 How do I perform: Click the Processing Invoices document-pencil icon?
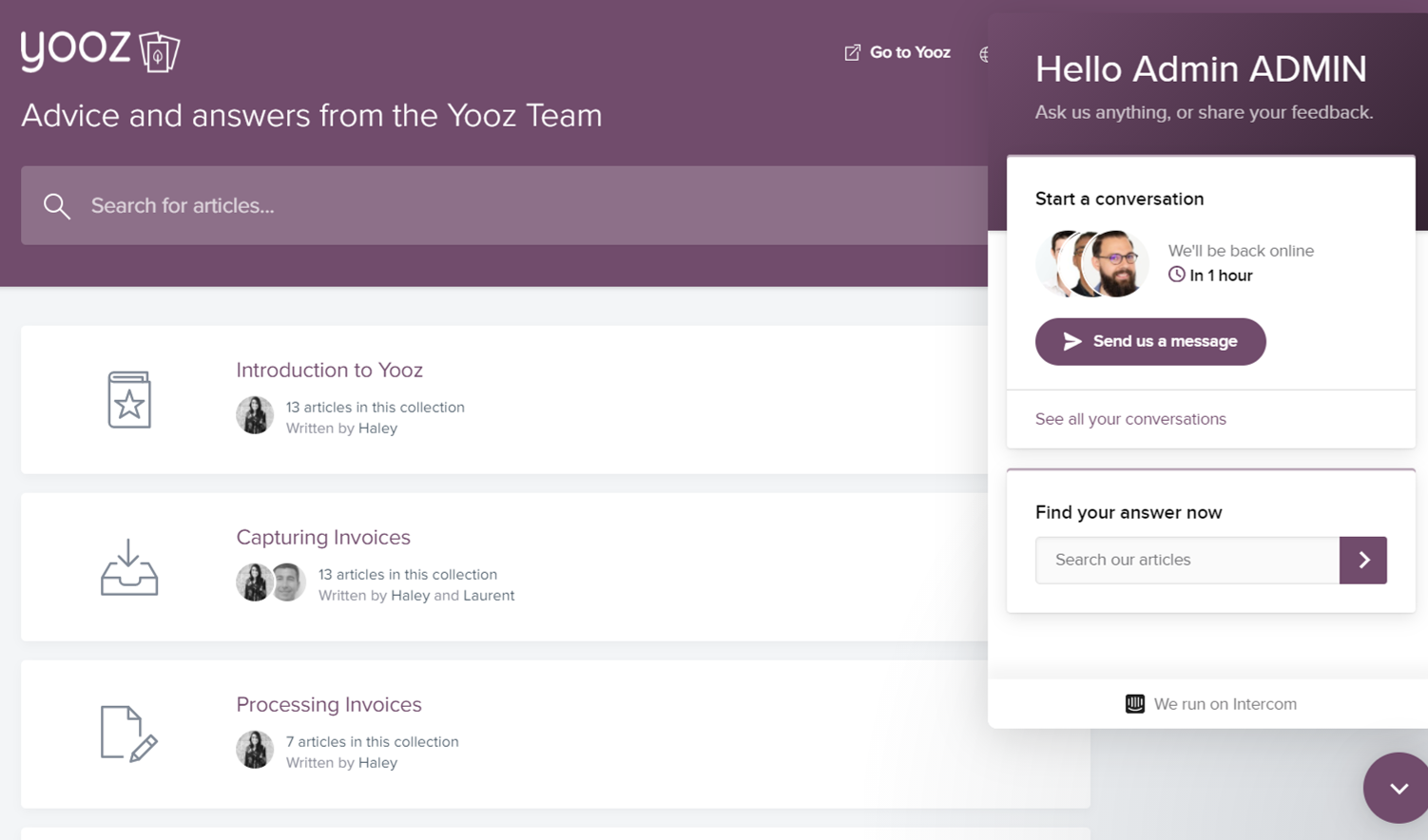(x=129, y=734)
